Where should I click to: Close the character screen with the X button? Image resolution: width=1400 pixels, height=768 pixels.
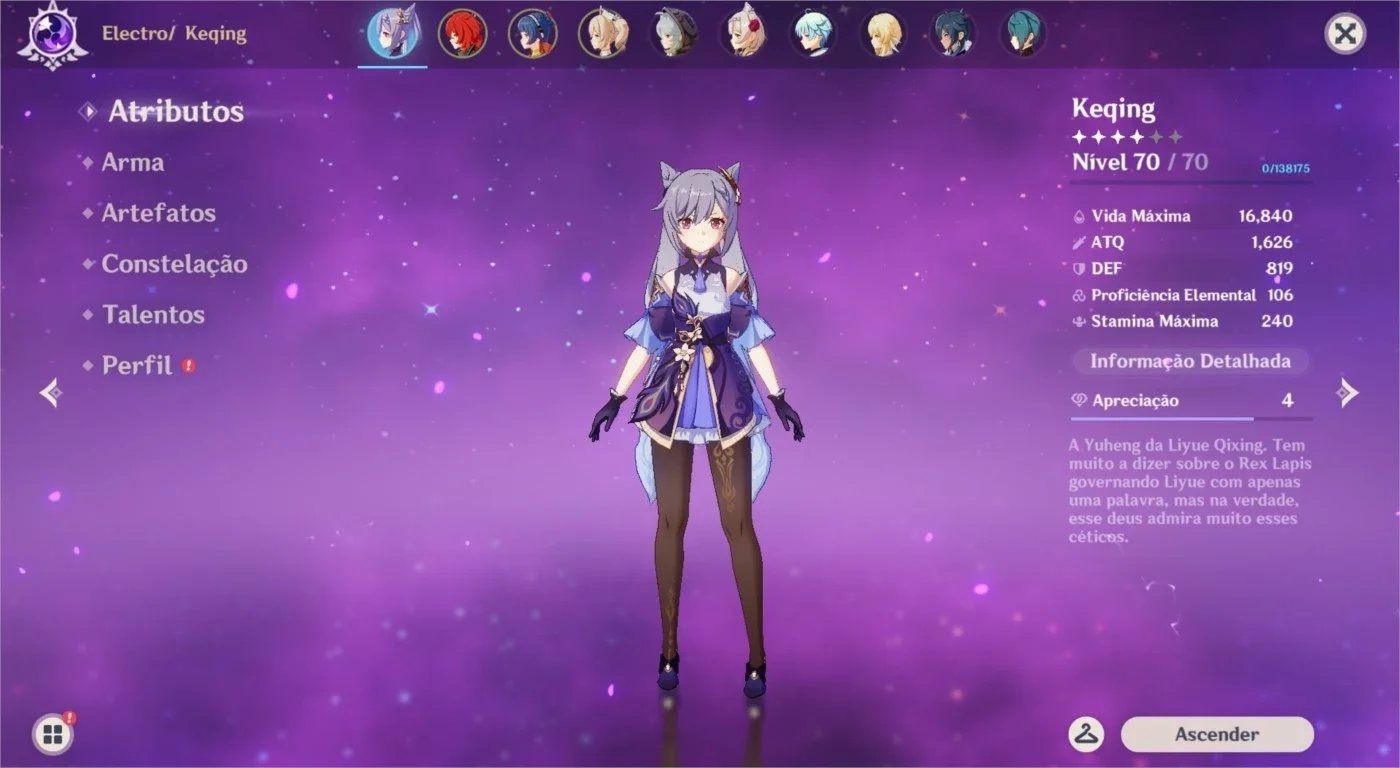1345,33
